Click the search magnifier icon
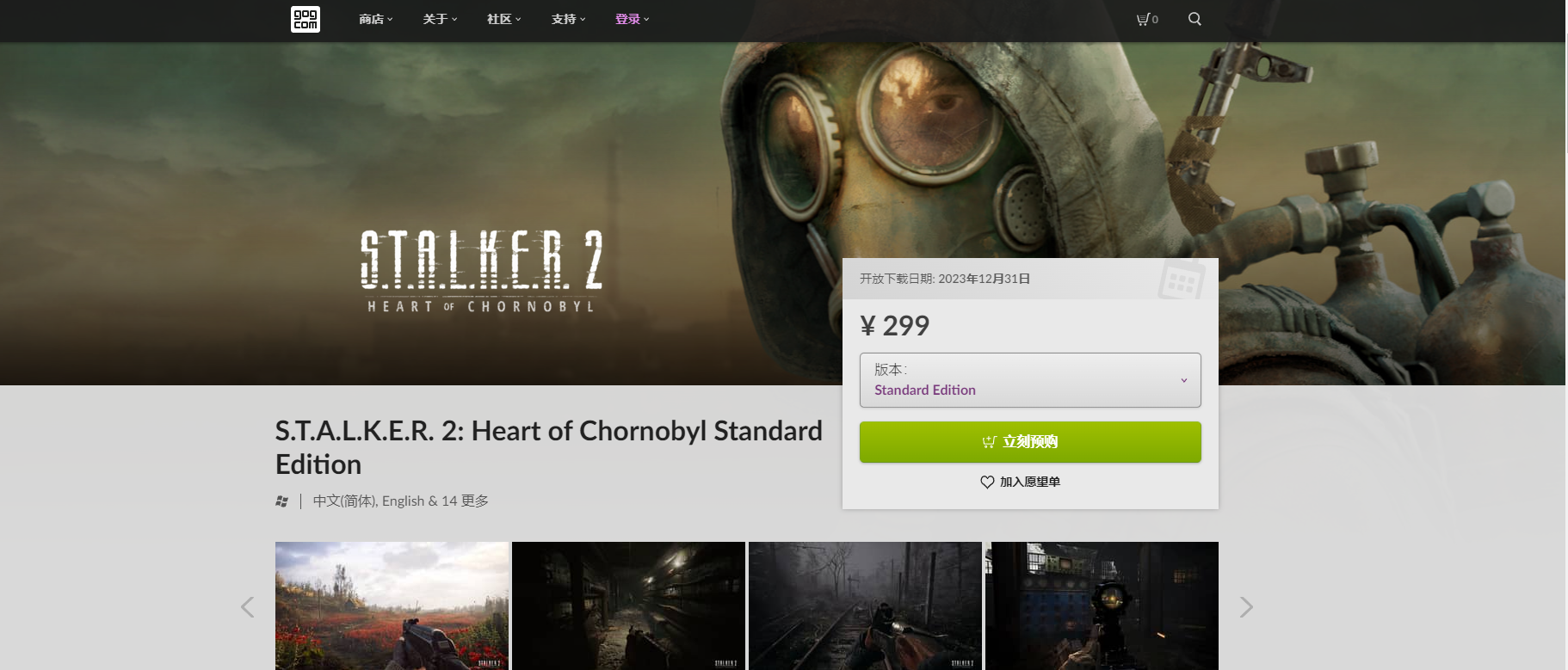The image size is (1568, 670). click(1195, 19)
